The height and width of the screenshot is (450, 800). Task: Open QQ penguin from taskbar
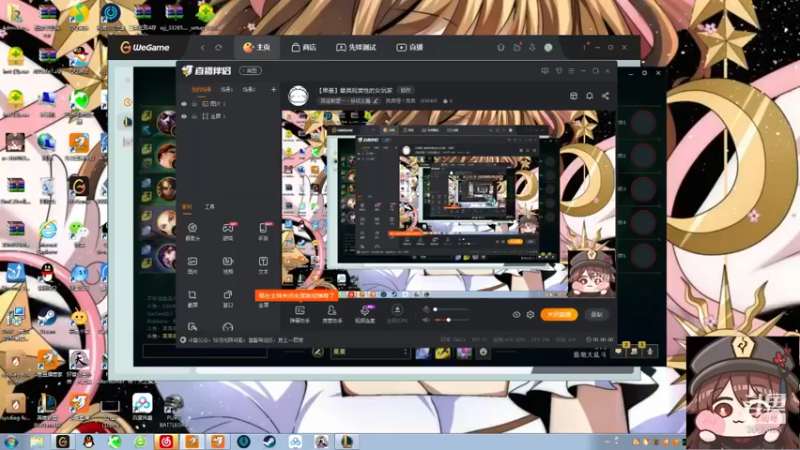[x=89, y=441]
